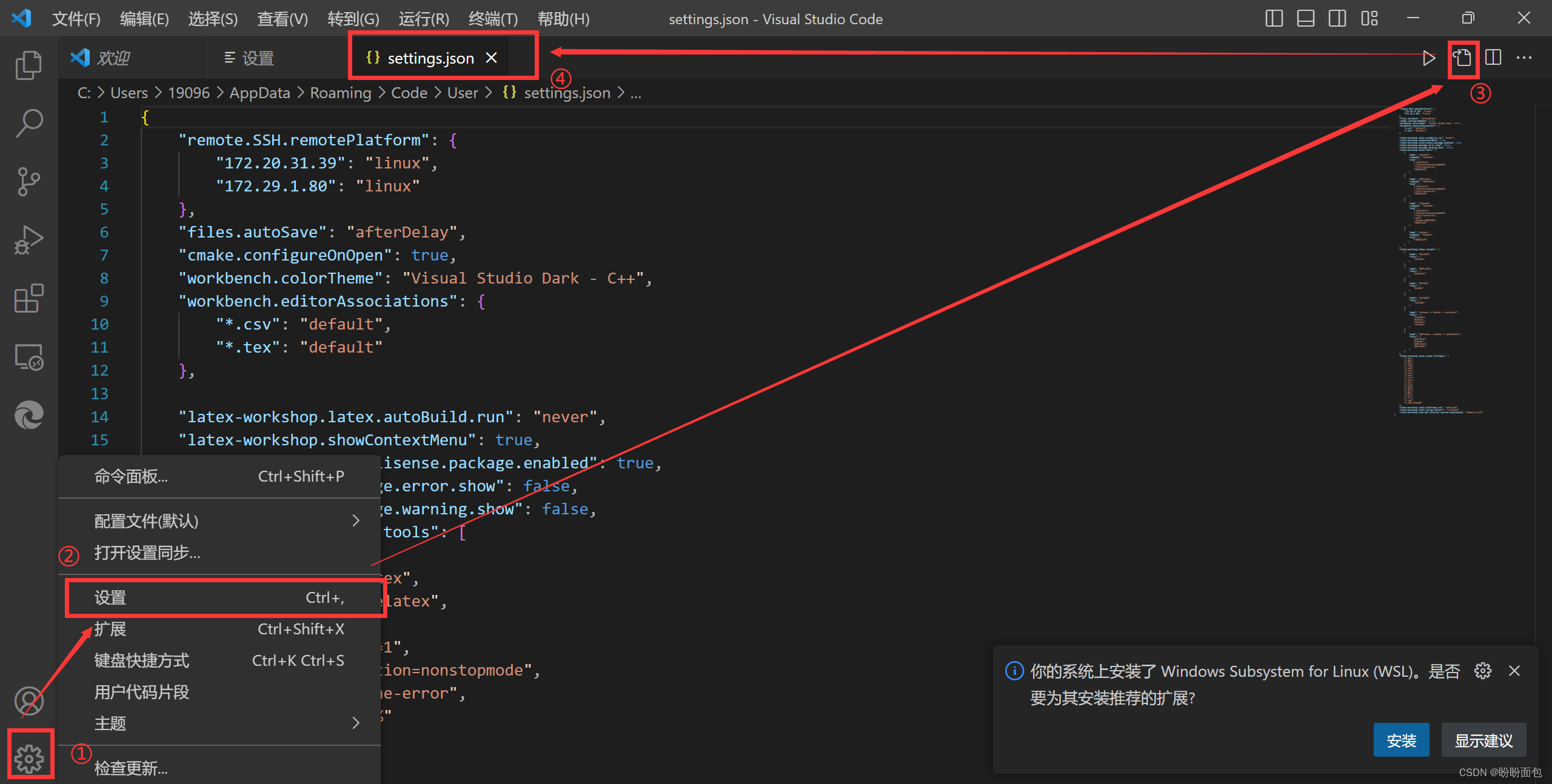The width and height of the screenshot is (1552, 784).
Task: Click the Open Settings (UI) icon
Action: [1463, 58]
